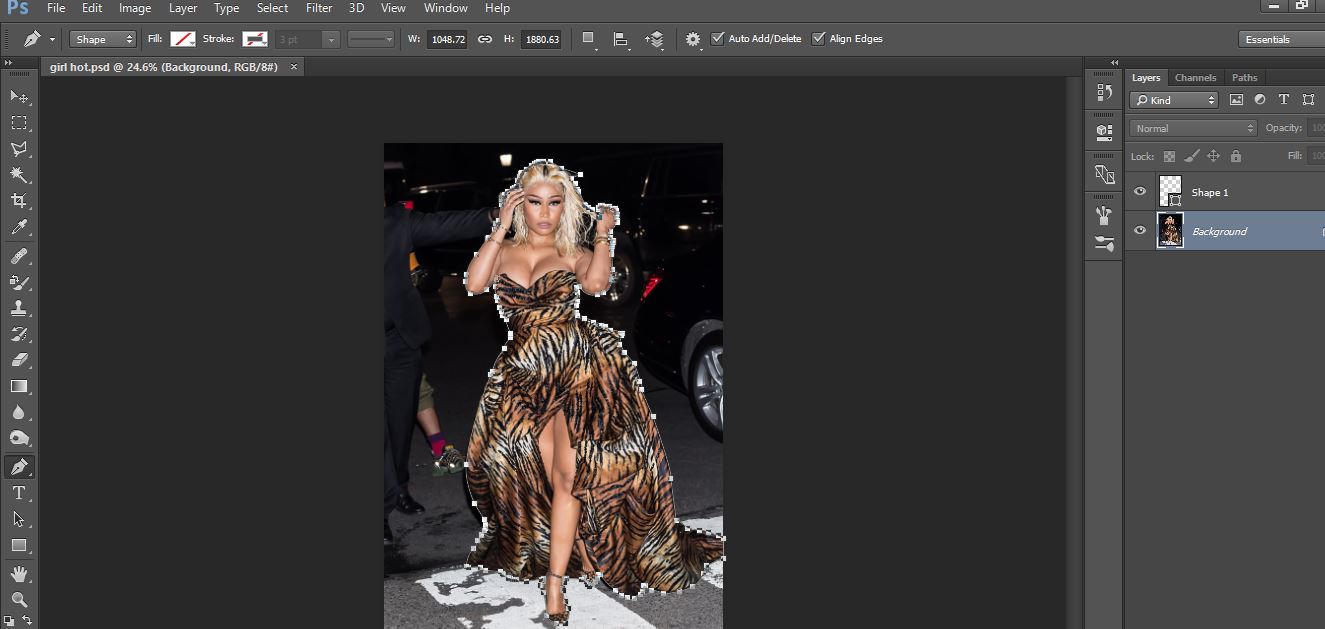Switch to the Channels tab
This screenshot has height=629, width=1325.
(1195, 78)
